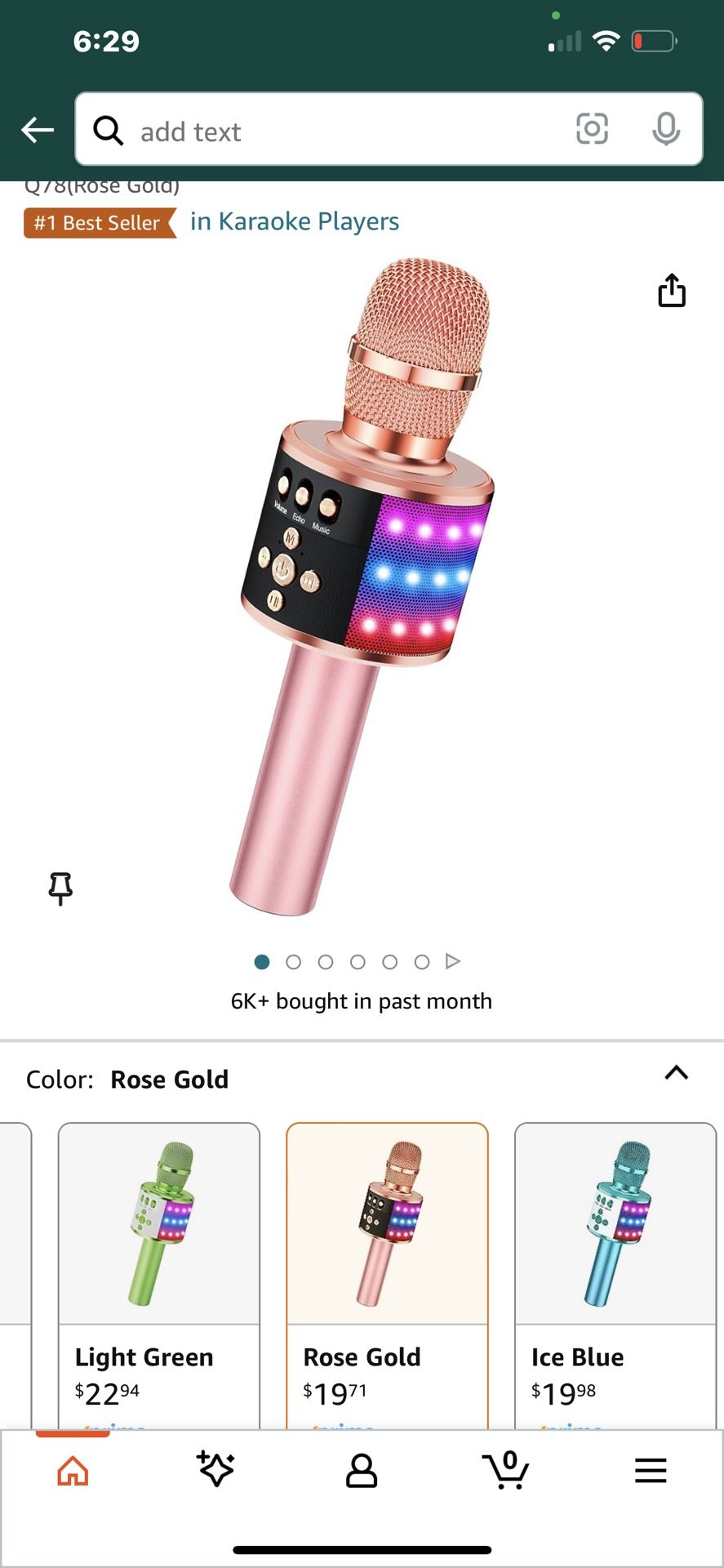Open camera search lens icon
Image resolution: width=724 pixels, height=1568 pixels.
(x=592, y=129)
